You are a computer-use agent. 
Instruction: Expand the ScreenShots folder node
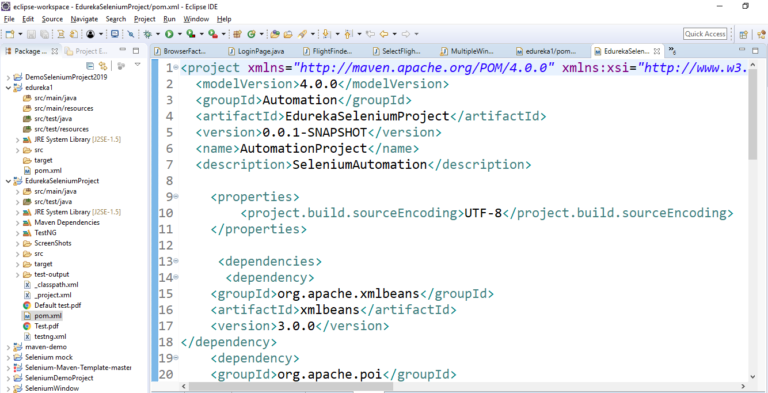[17, 243]
